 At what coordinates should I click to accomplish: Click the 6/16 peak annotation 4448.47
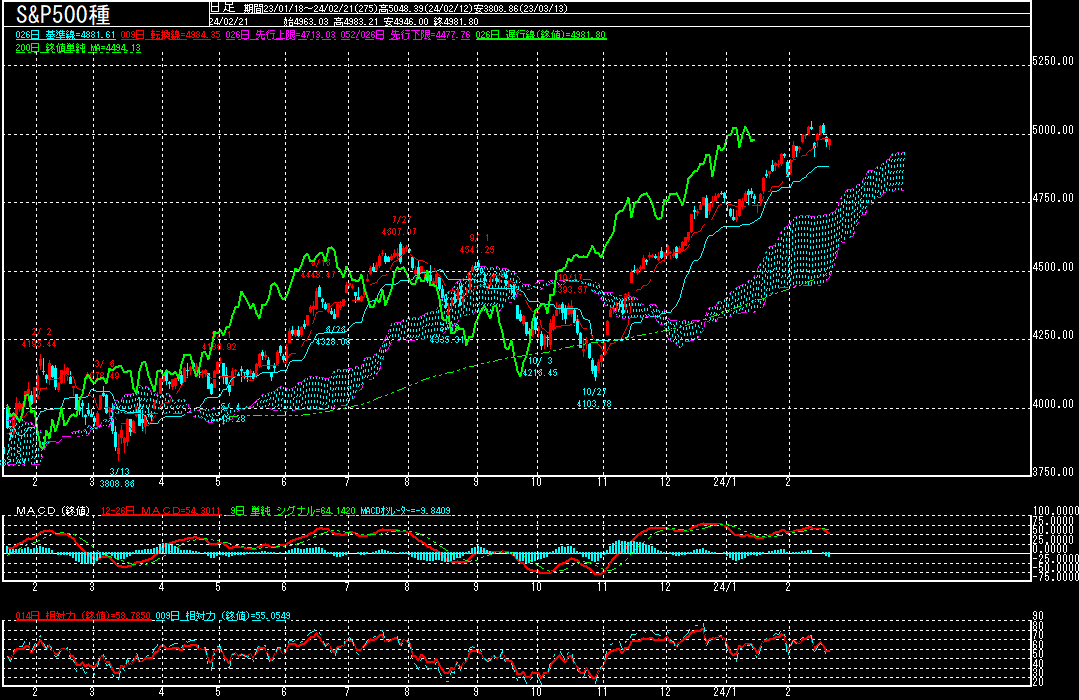coord(318,268)
